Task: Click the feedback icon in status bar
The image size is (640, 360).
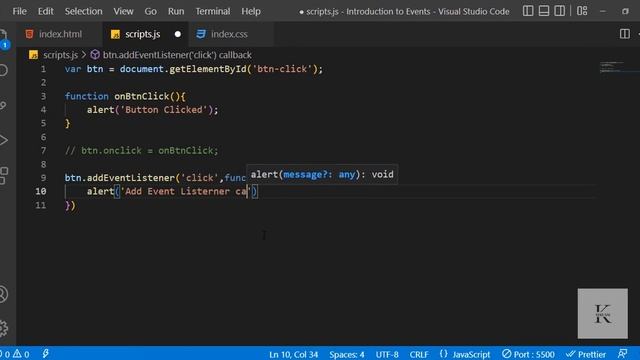Action: (622, 354)
